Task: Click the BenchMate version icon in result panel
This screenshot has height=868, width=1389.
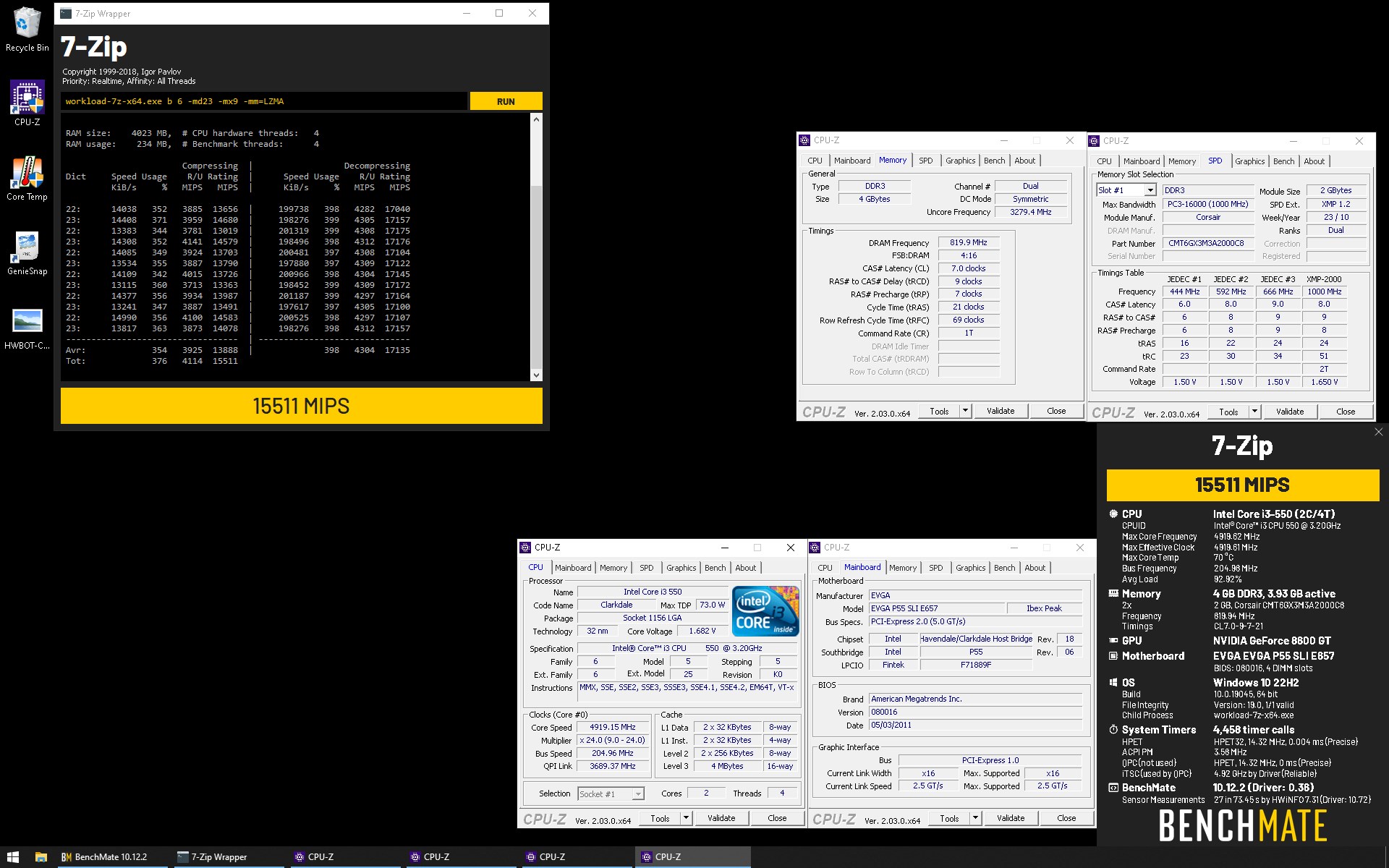Action: tap(1113, 788)
